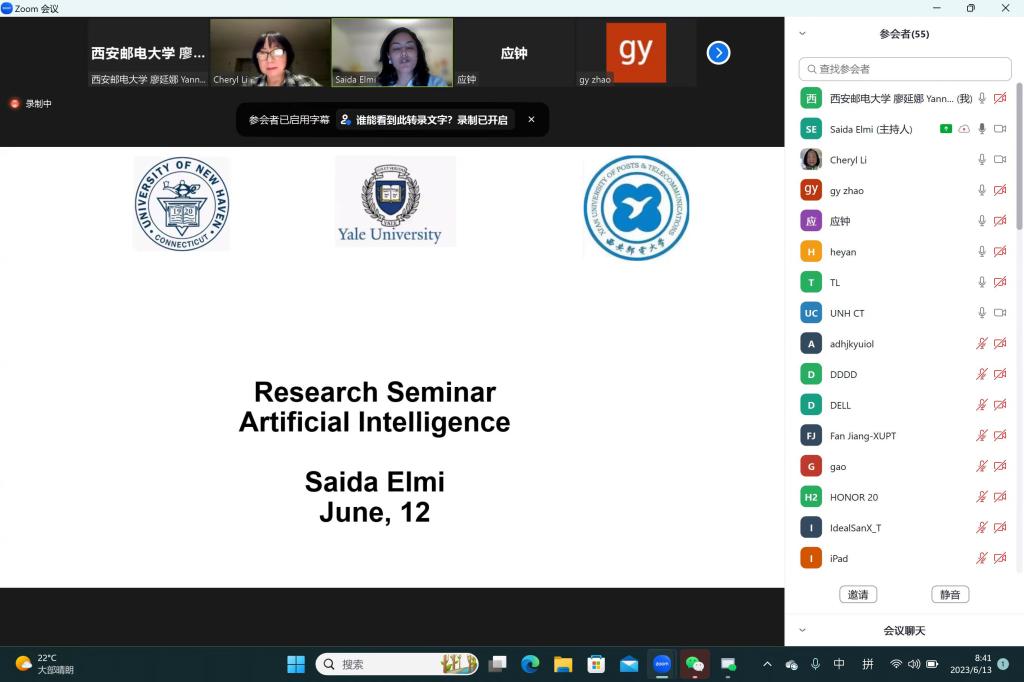This screenshot has width=1024, height=682.
Task: Click the name adhjkyuiol in the list
Action: click(x=852, y=344)
